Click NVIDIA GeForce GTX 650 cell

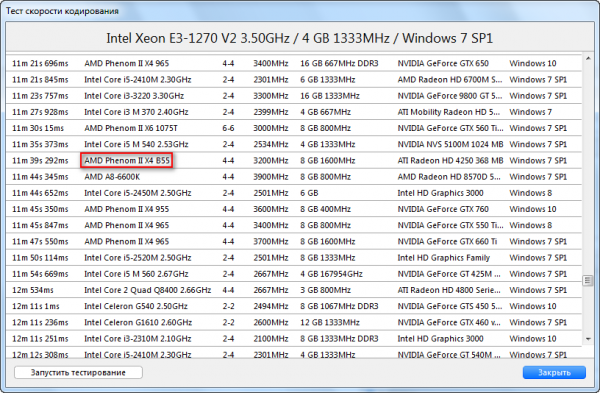coord(443,63)
